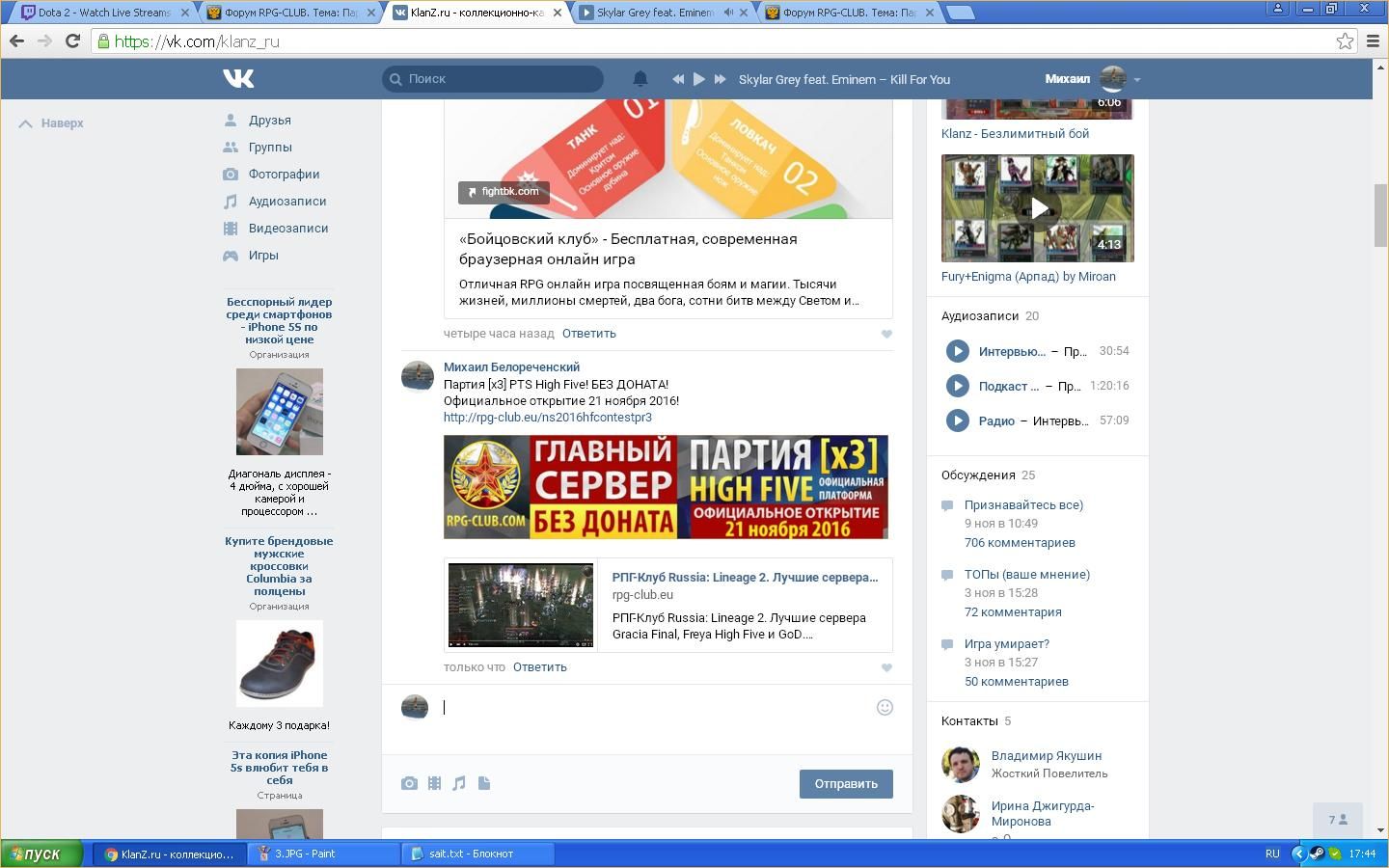Open Ирина Джигурда-Миронова contact profile
Viewport: 1389px width, 868px height.
coord(1043,814)
